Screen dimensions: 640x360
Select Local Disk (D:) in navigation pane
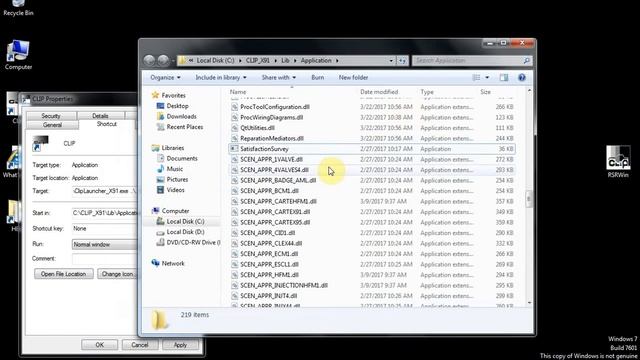pyautogui.click(x=185, y=232)
